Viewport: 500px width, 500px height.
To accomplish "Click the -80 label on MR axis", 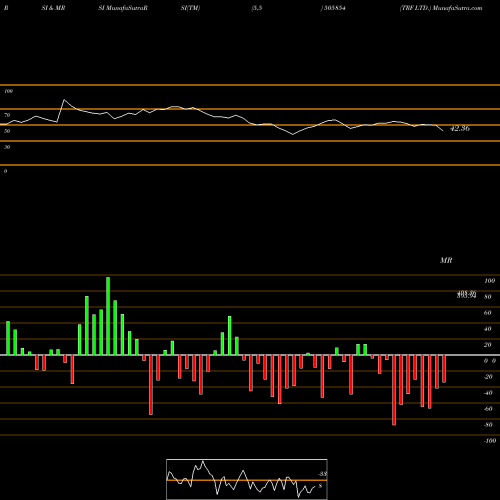I will pos(488,425).
